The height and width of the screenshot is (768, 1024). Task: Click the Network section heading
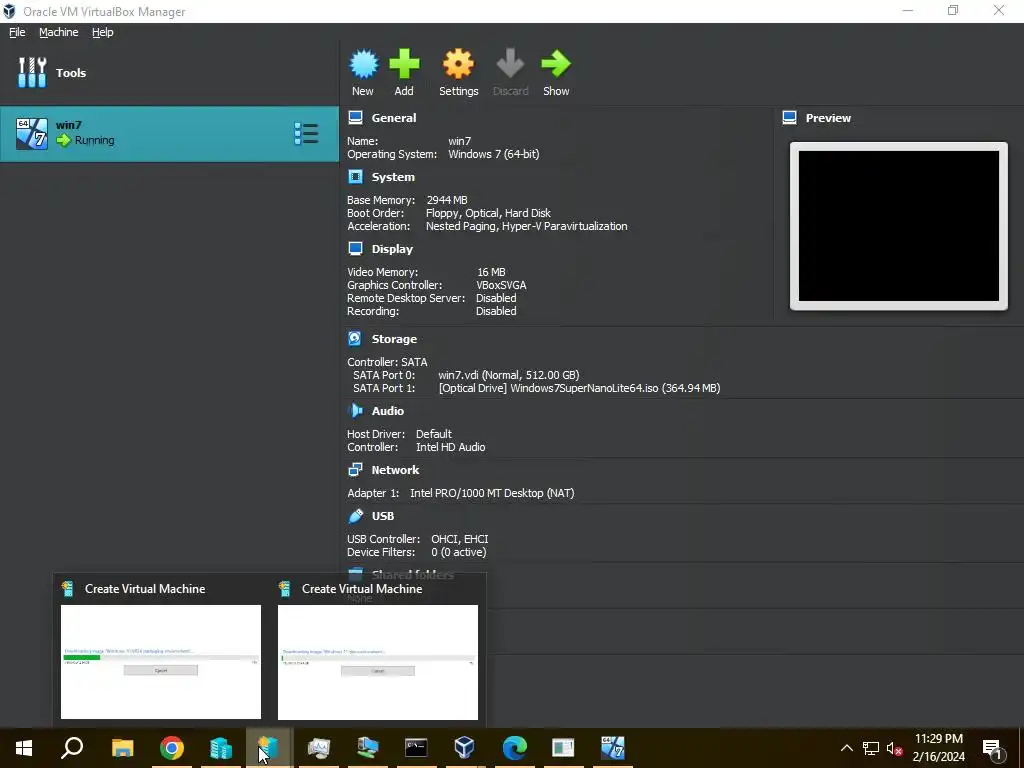395,470
